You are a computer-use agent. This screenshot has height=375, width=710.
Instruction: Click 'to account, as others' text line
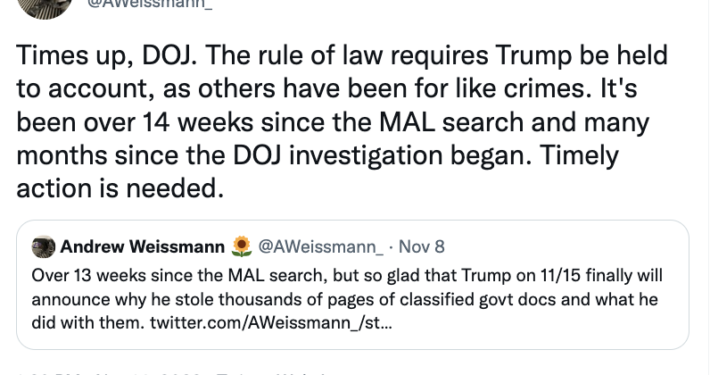[146, 89]
